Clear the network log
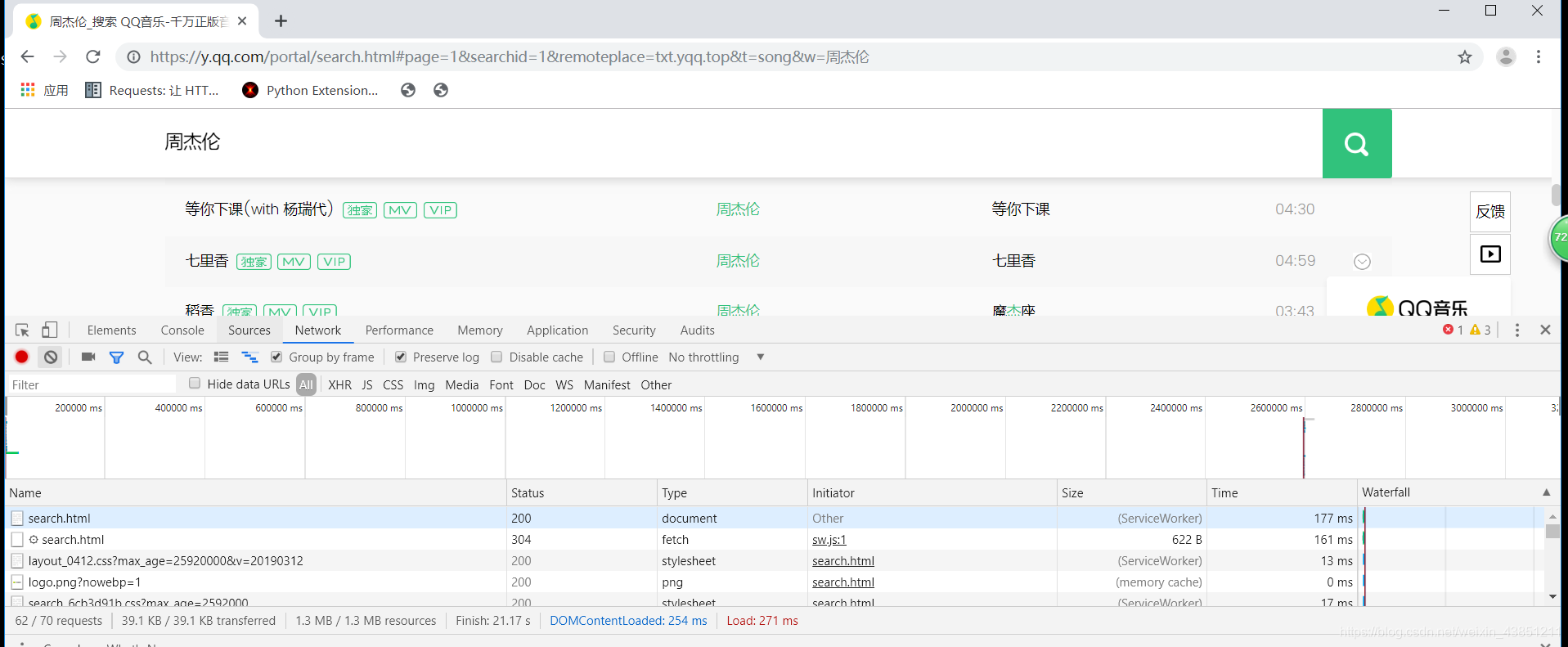 click(x=51, y=357)
